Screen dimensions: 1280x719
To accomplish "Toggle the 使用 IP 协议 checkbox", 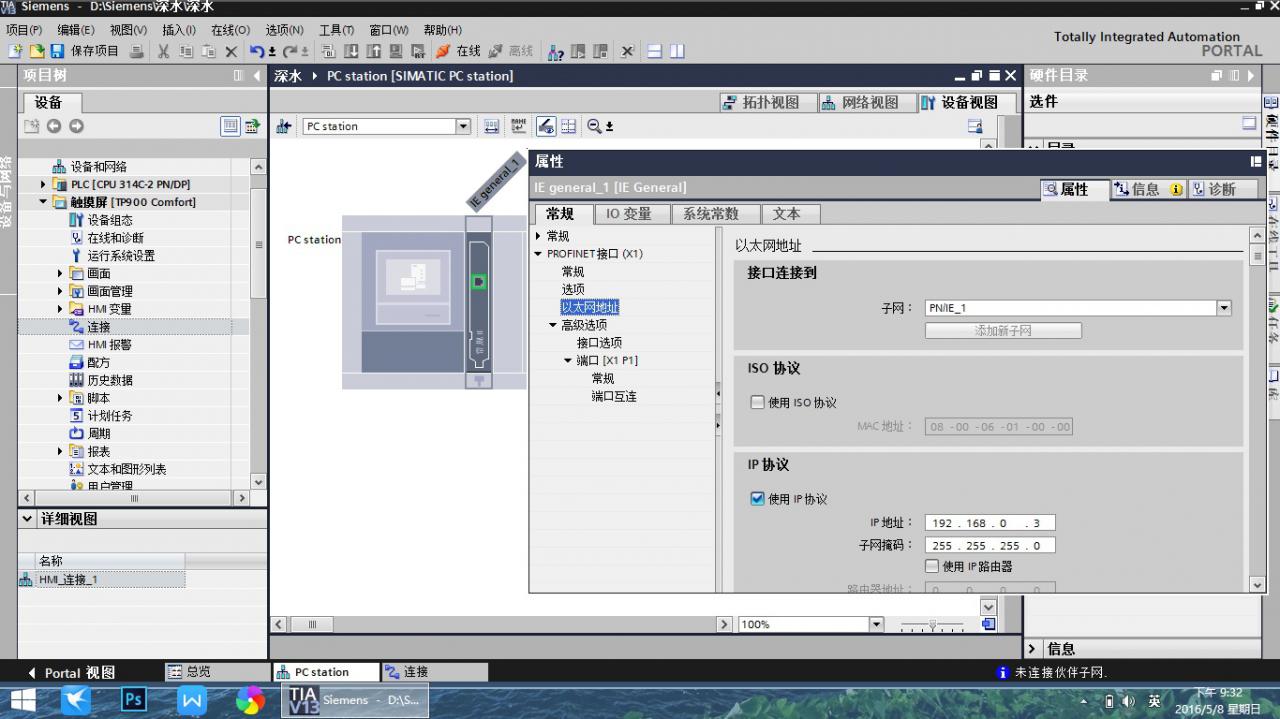I will tap(757, 498).
